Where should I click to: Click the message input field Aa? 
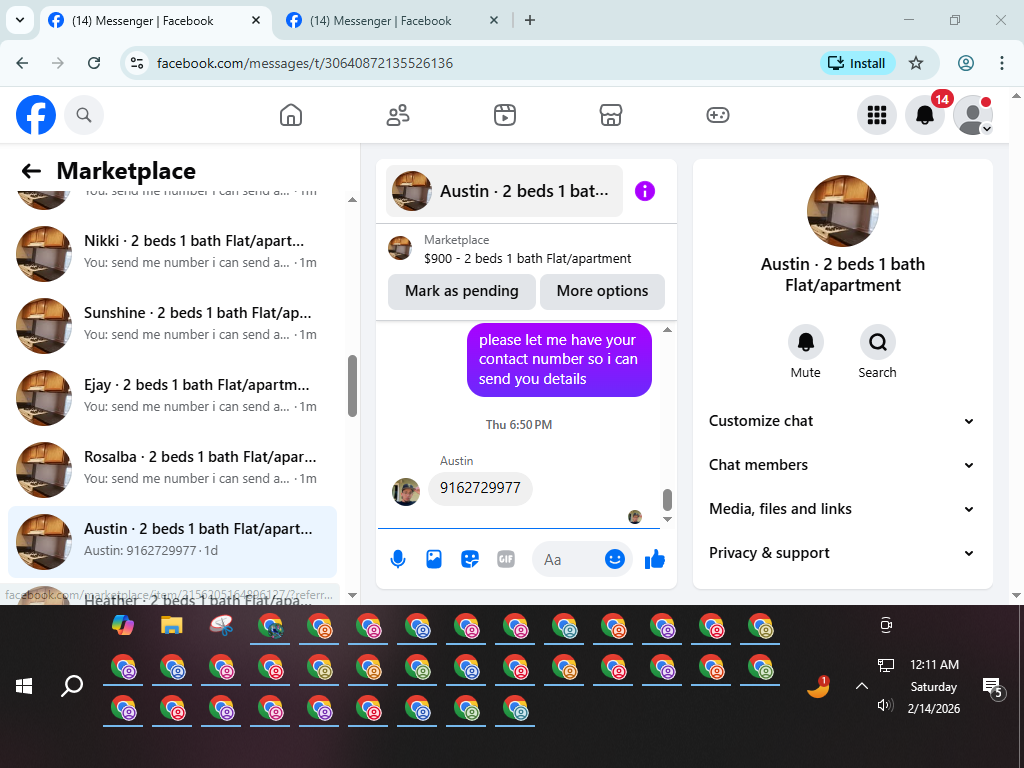tap(568, 560)
